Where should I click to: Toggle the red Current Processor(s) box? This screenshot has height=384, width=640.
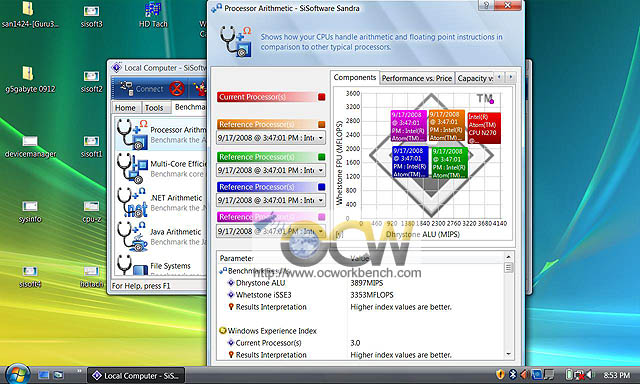[x=322, y=97]
